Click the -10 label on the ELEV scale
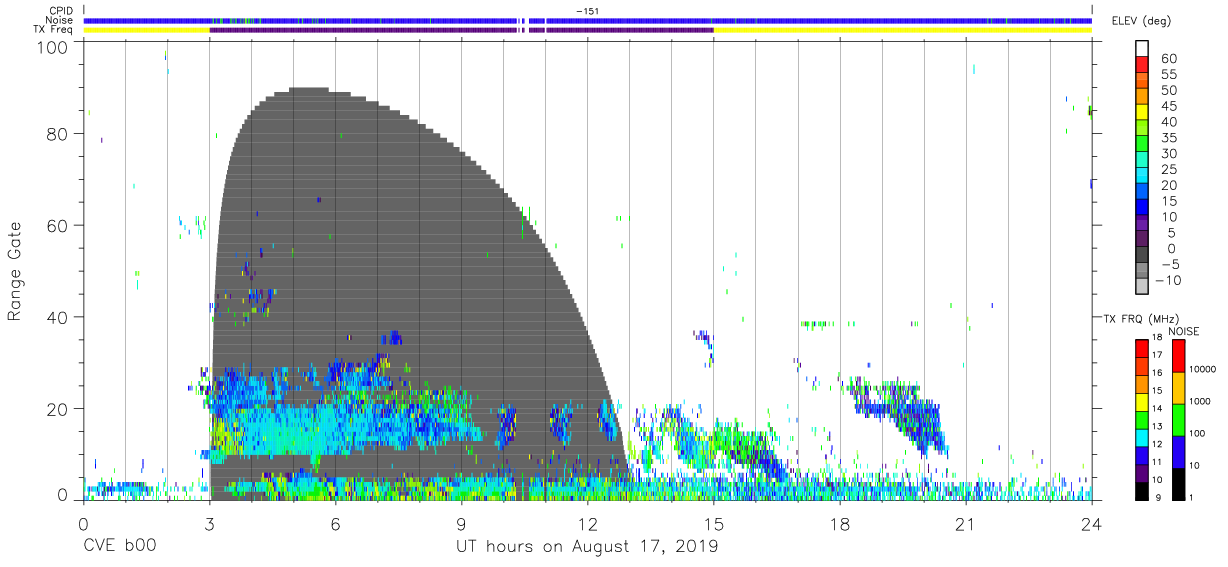The width and height of the screenshot is (1228, 567). pos(1168,280)
